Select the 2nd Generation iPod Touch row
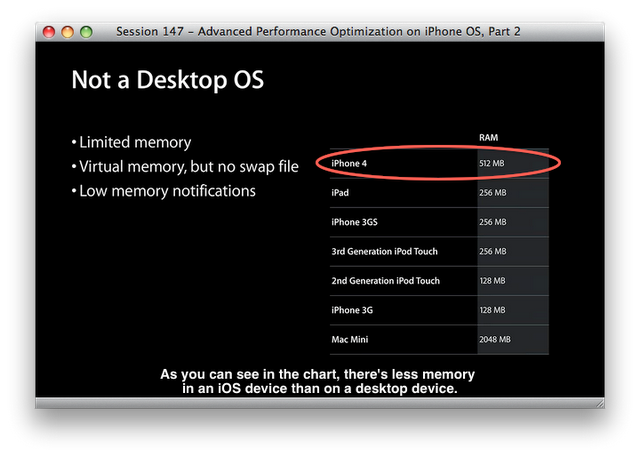Viewport: 640px width, 457px height. [x=385, y=281]
